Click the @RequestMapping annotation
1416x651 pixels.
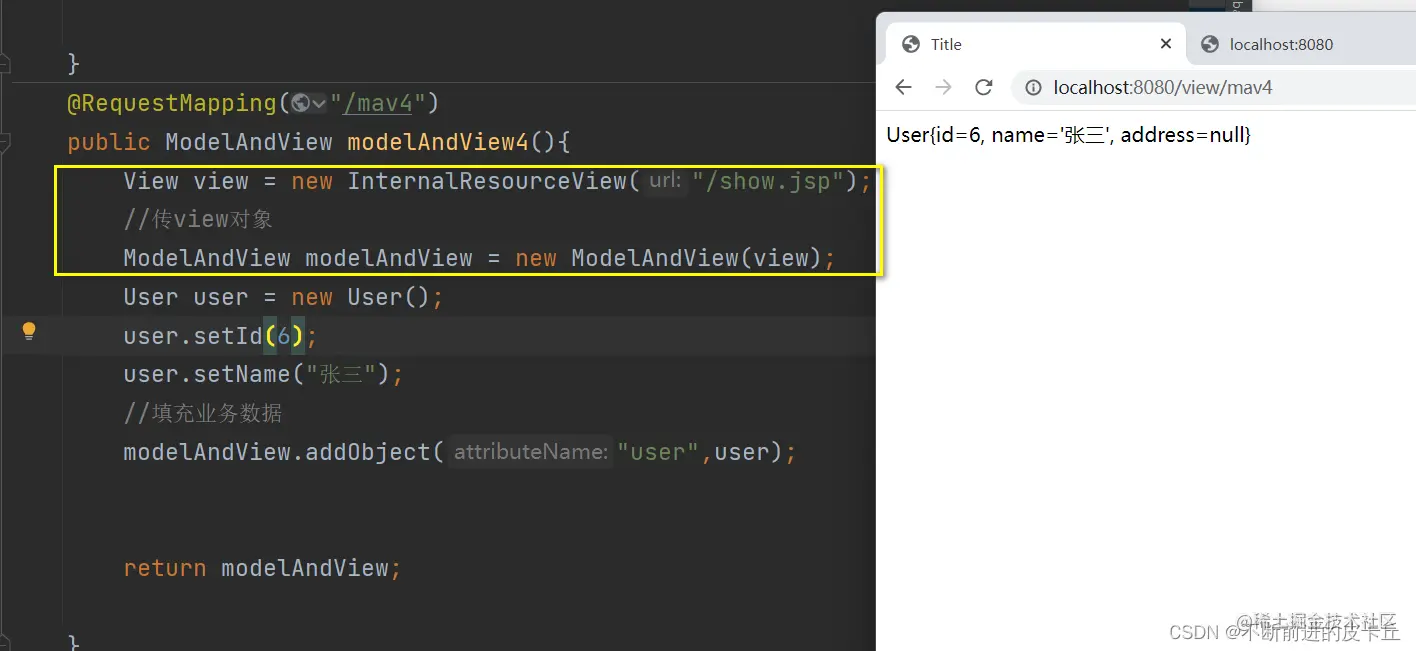click(171, 103)
